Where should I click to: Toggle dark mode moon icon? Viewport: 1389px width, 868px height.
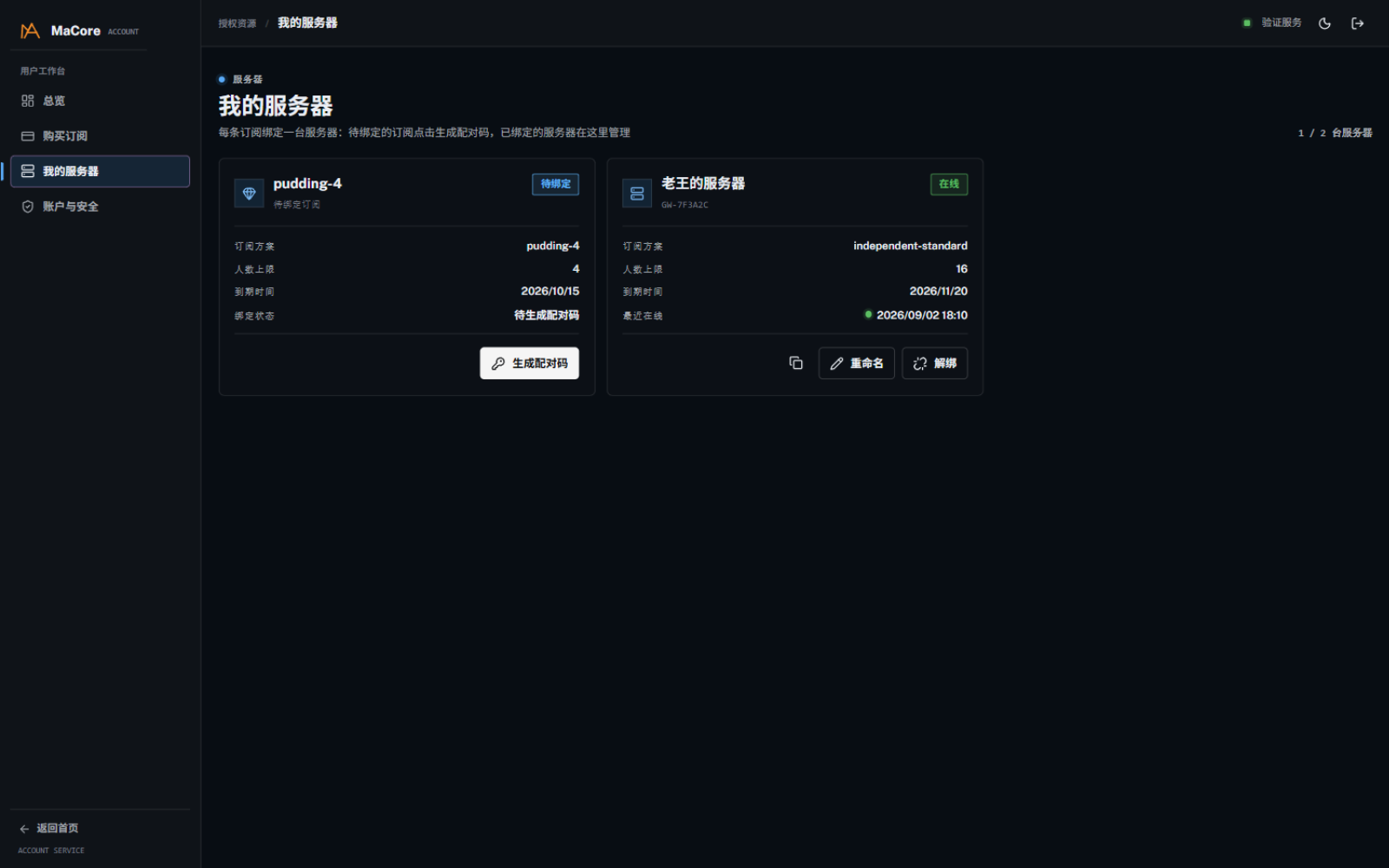1325,23
